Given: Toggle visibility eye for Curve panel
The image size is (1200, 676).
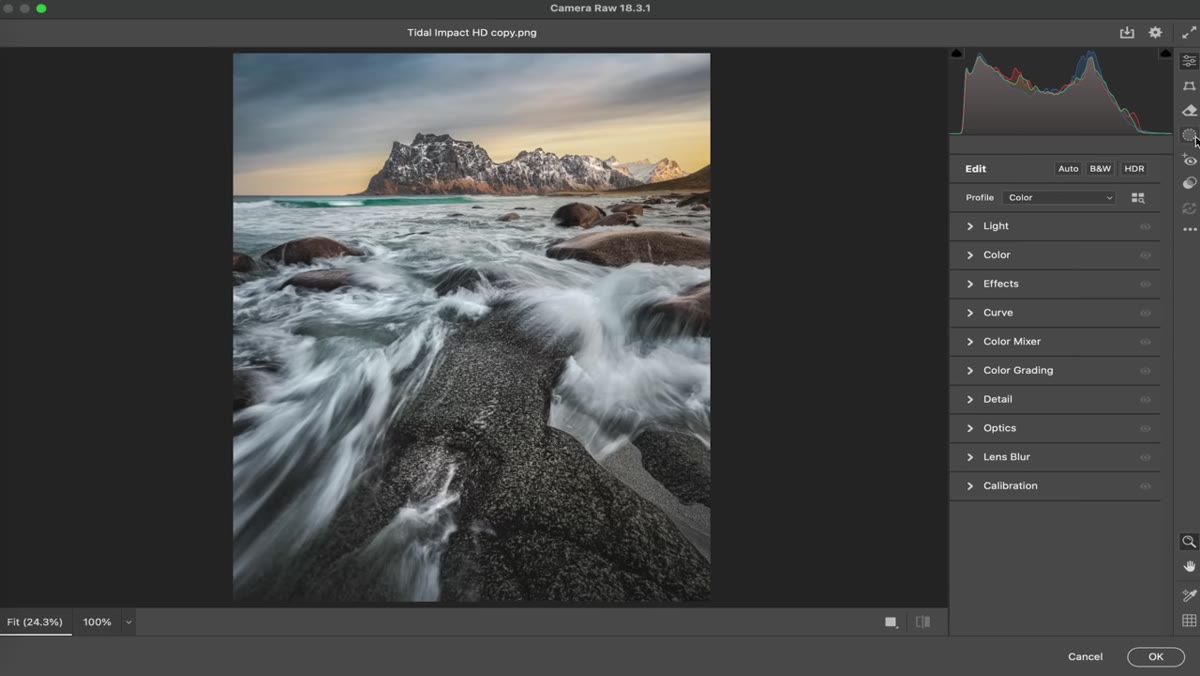Looking at the screenshot, I should (1145, 313).
